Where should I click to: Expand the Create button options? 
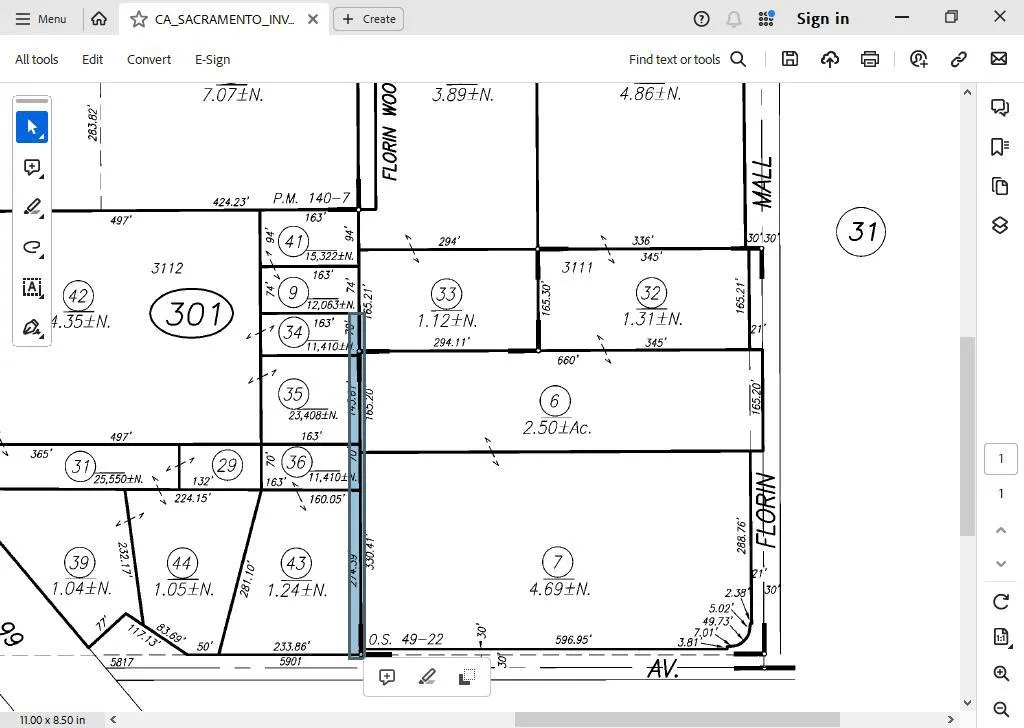pyautogui.click(x=368, y=19)
